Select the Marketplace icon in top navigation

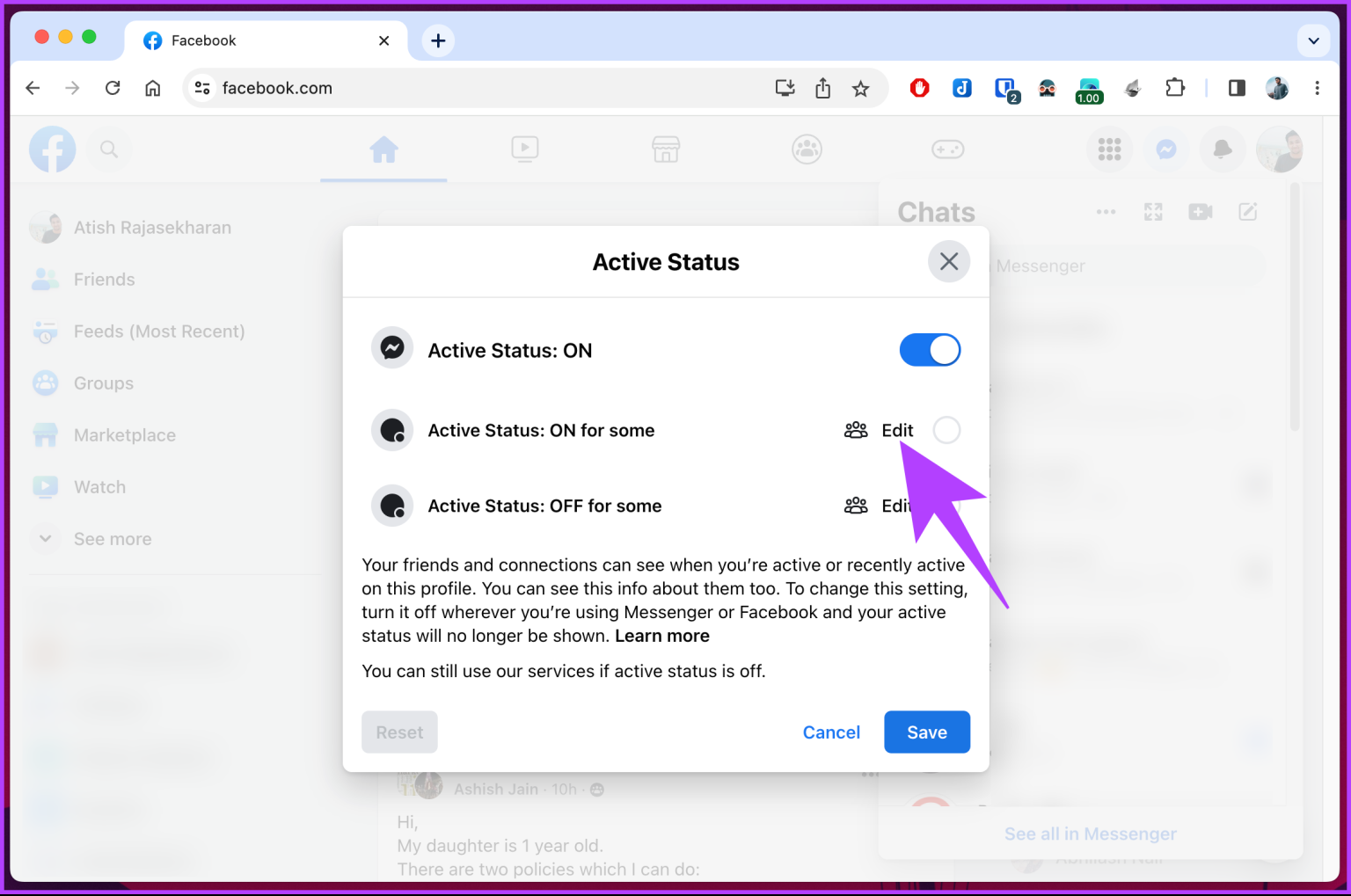pyautogui.click(x=666, y=149)
